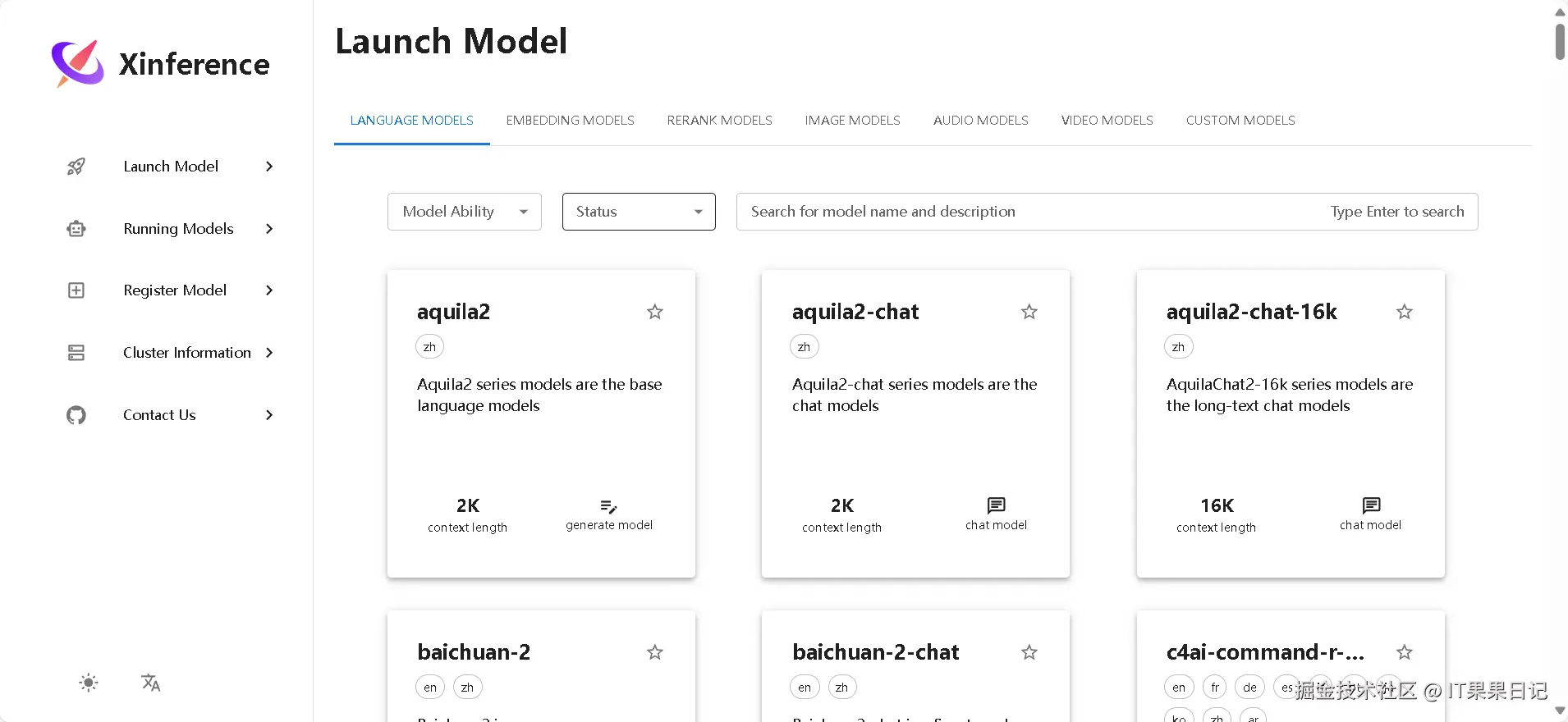Click the Contact Us GitHub icon
1568x722 pixels.
coord(76,415)
